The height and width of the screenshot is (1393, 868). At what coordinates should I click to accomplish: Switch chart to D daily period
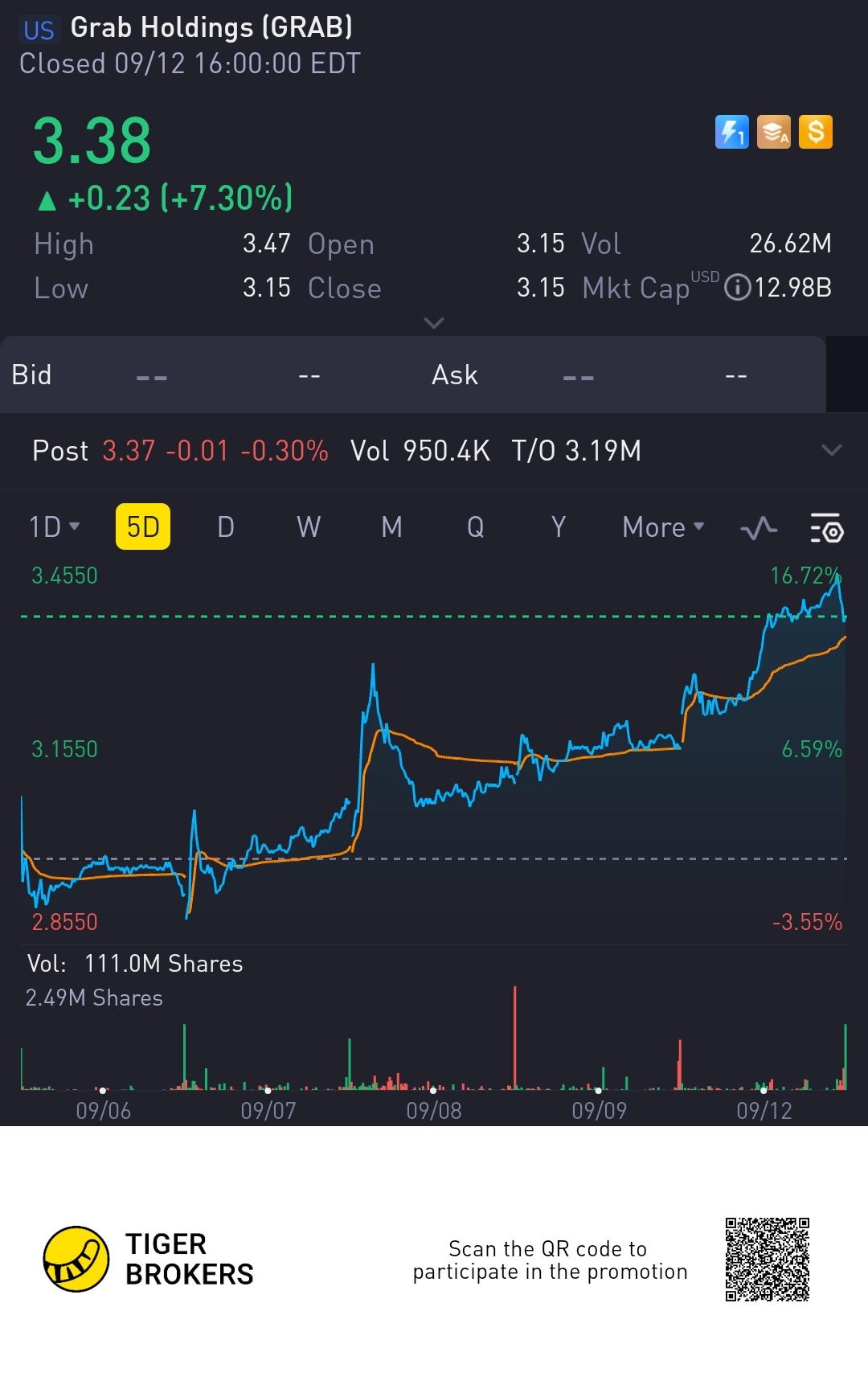[x=226, y=527]
